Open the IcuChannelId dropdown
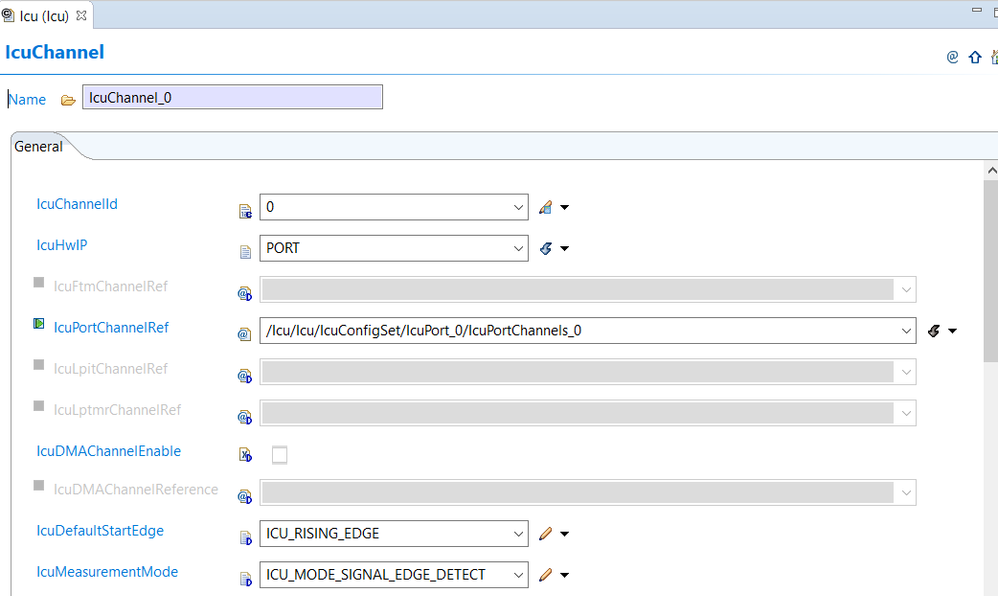This screenshot has width=998, height=596. click(518, 207)
